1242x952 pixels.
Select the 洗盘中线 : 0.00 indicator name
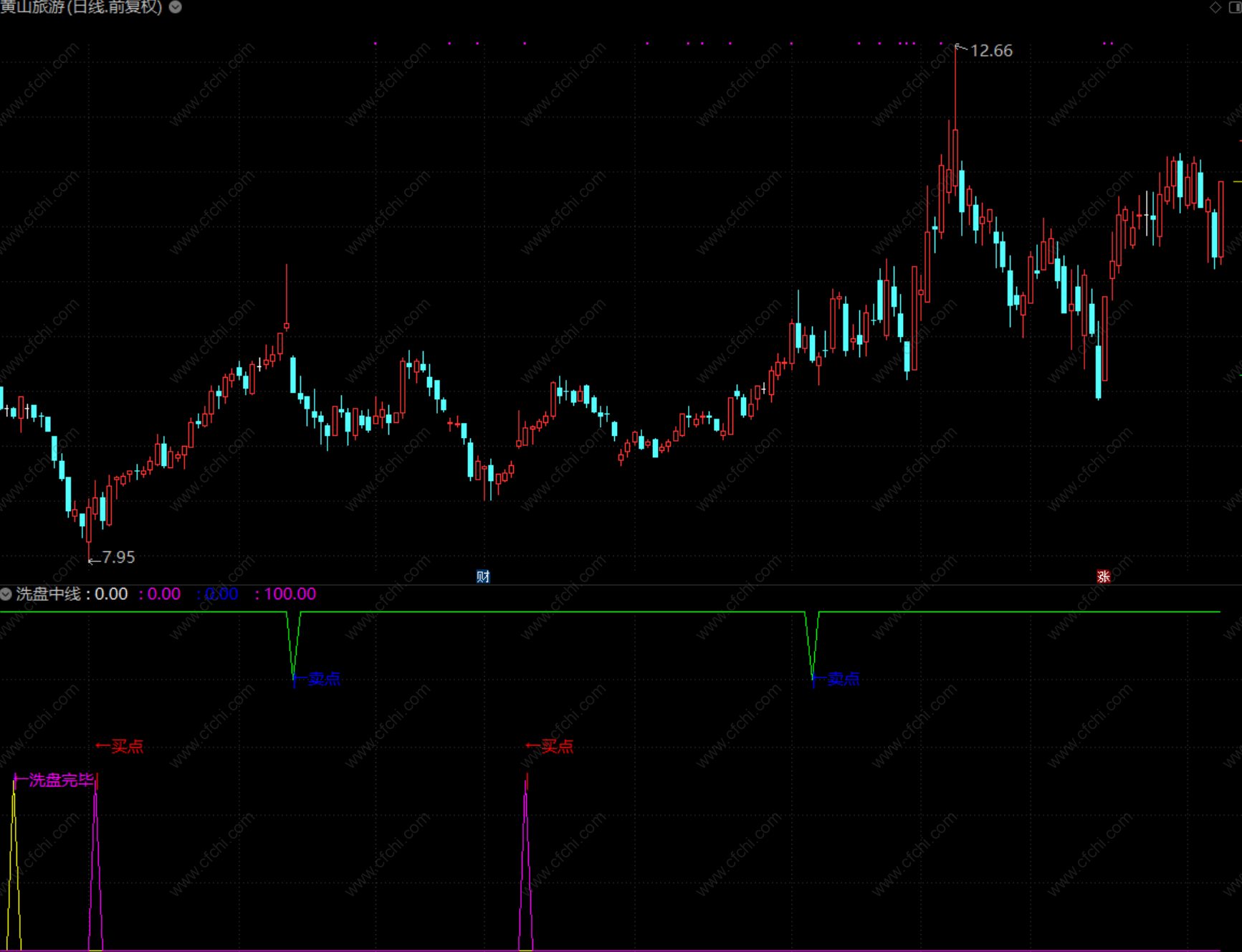tap(72, 594)
